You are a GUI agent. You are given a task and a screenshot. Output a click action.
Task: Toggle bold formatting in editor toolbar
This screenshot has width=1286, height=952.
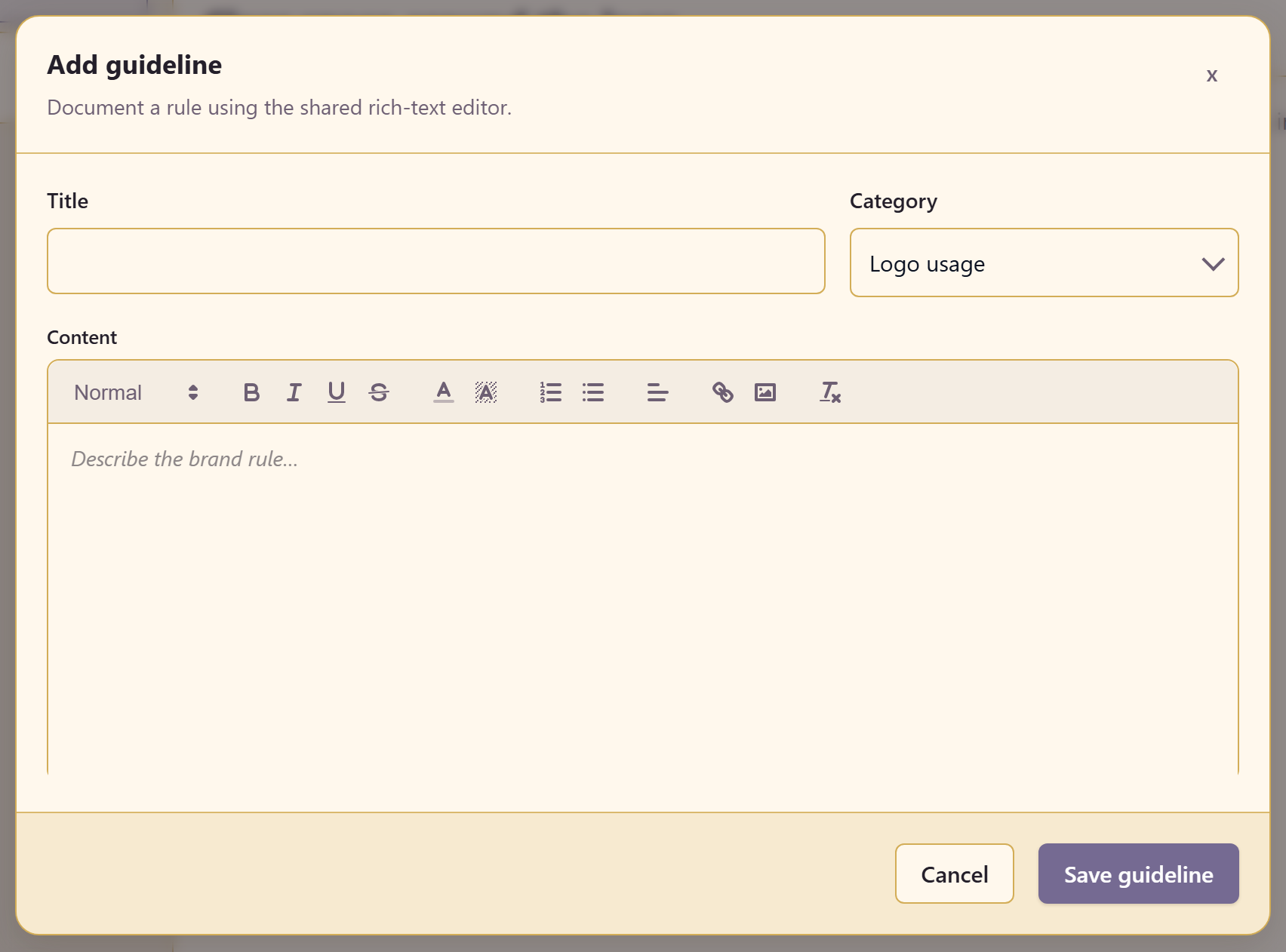point(251,392)
